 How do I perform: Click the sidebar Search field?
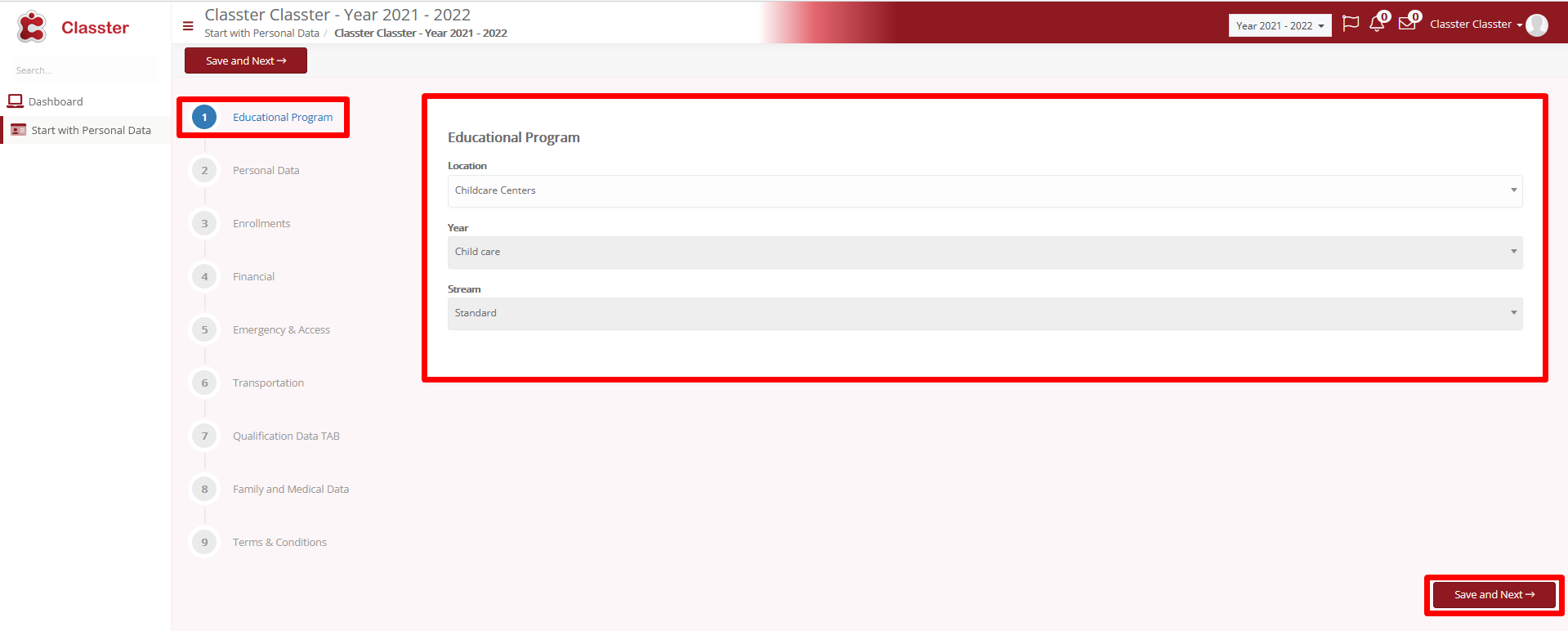(85, 70)
